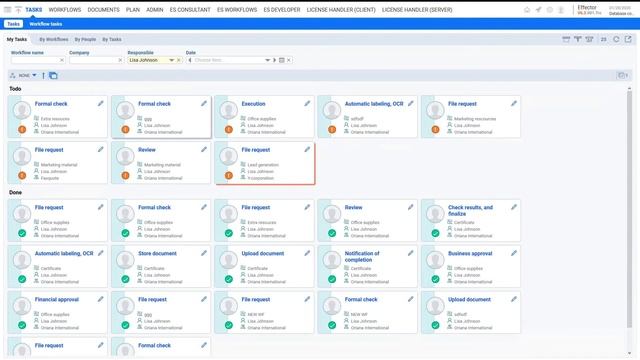
Task: Click the refresh icon in the task toolbar
Action: 616,39
